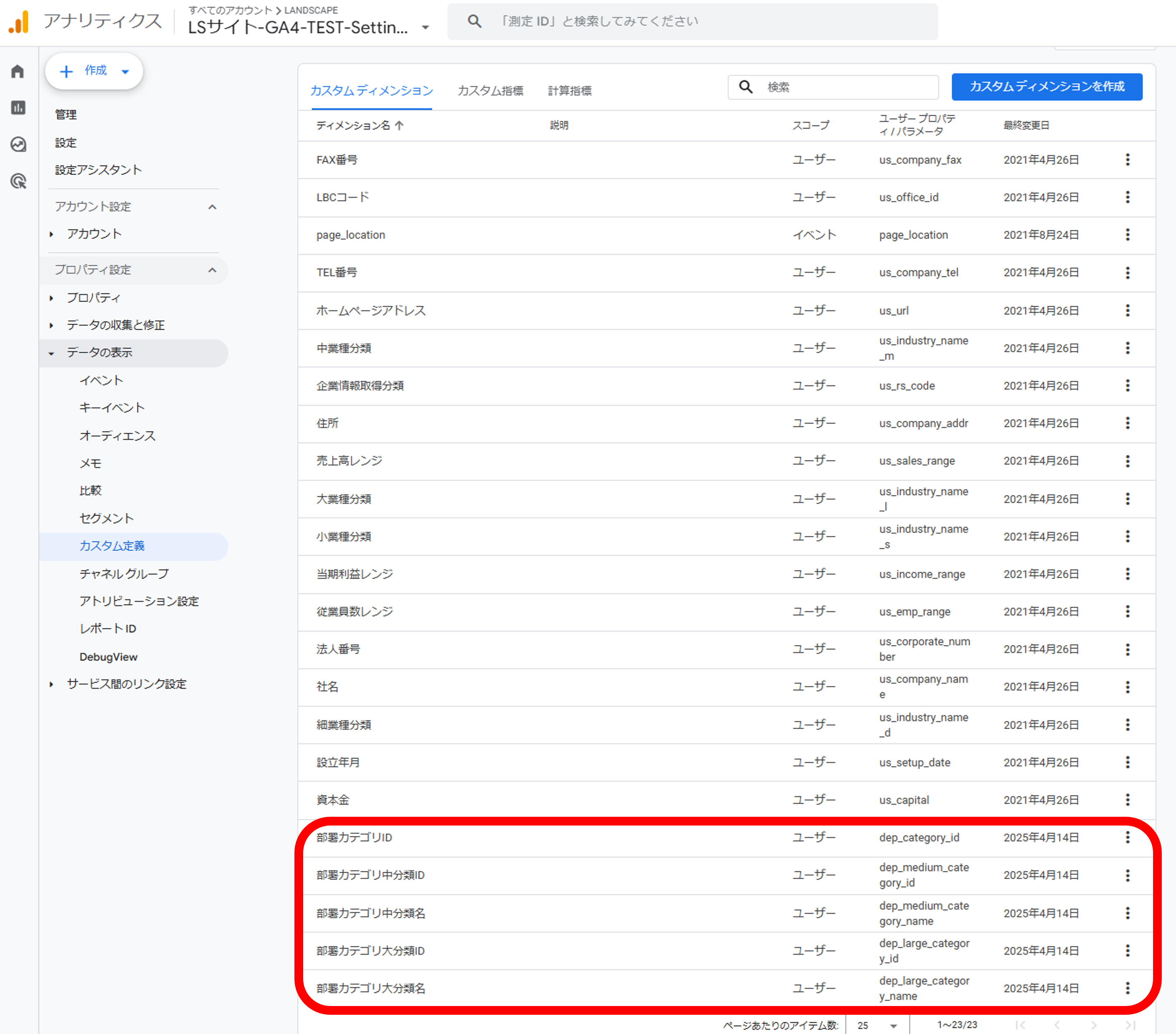The image size is (1176, 1034).
Task: Open more options for 中業種分類 row
Action: point(1128,348)
